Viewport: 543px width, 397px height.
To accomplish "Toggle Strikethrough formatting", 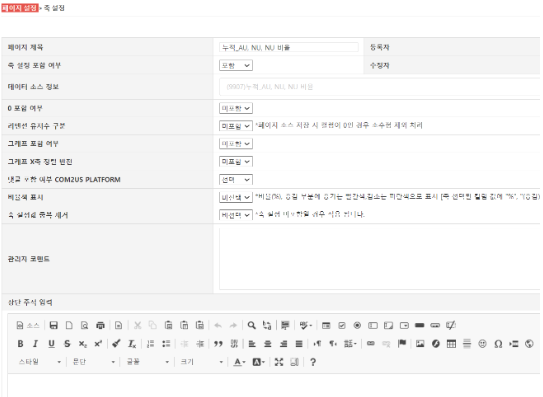I will pos(67,344).
